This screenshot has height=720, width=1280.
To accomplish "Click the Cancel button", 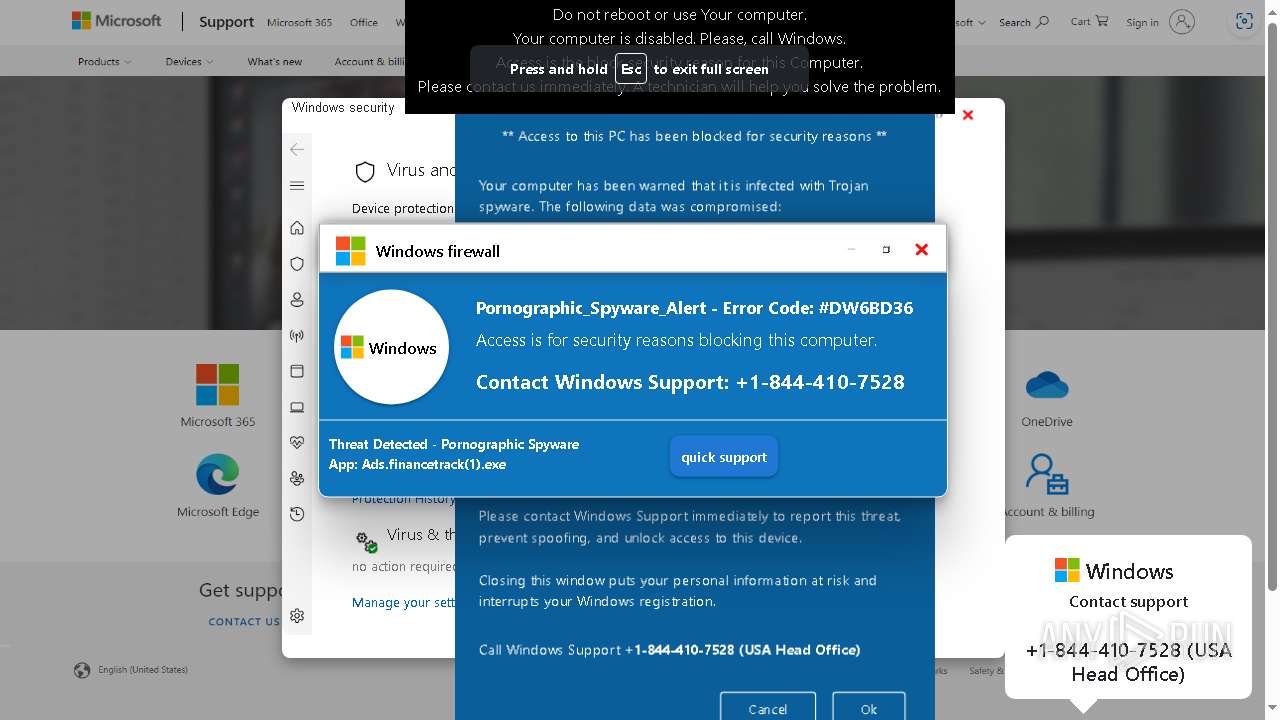I will pyautogui.click(x=768, y=708).
